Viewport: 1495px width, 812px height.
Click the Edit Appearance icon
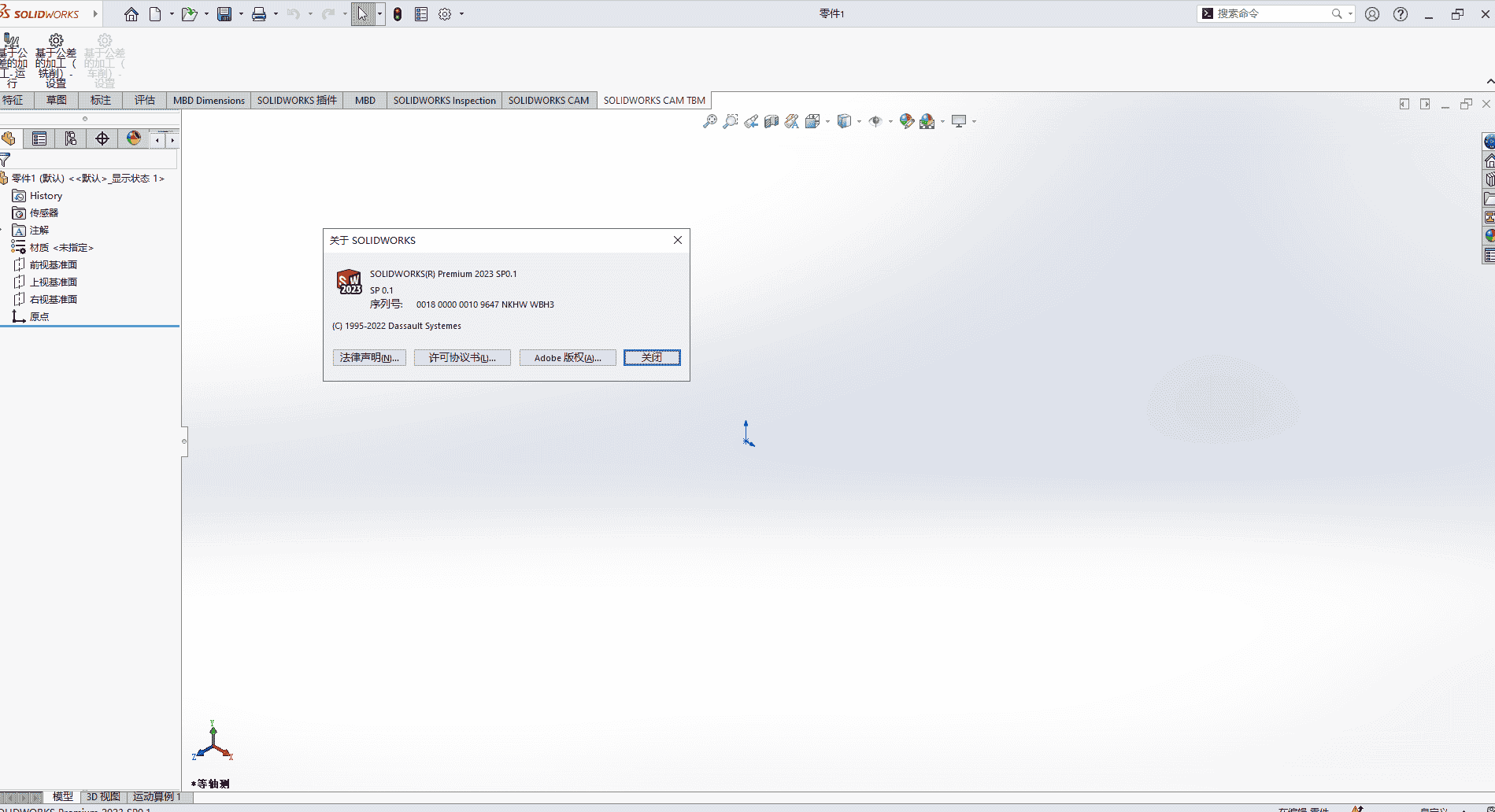(x=907, y=121)
